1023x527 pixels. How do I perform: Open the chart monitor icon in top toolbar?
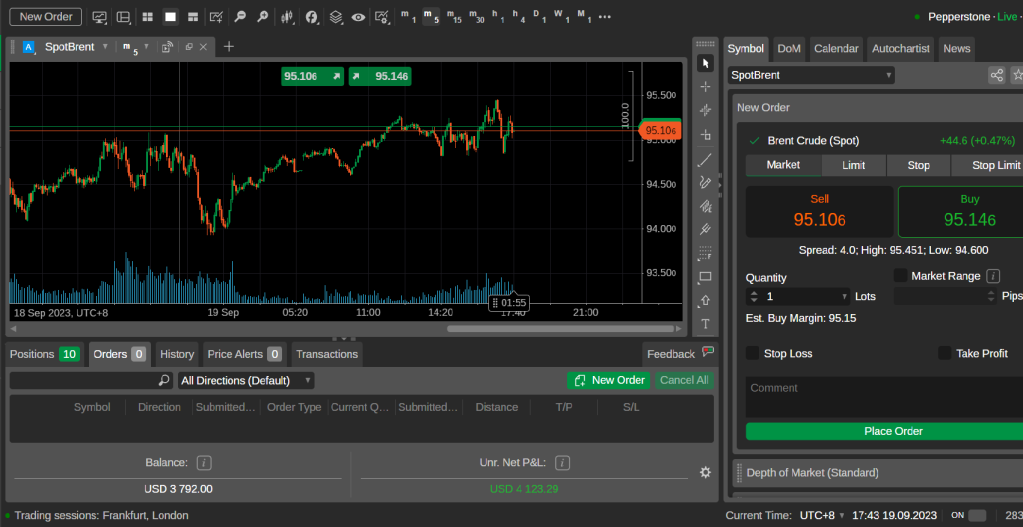[x=100, y=17]
